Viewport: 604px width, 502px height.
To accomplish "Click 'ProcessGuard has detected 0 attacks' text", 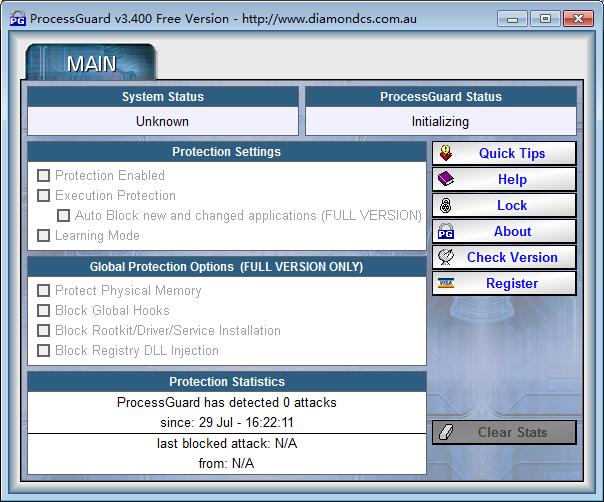I will 226,402.
